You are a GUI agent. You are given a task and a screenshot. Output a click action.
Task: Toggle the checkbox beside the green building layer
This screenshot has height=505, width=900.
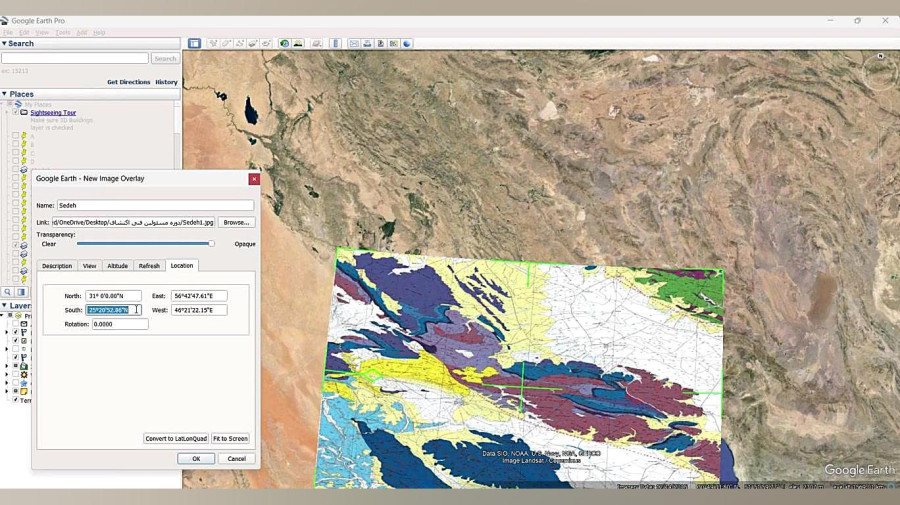pyautogui.click(x=15, y=366)
